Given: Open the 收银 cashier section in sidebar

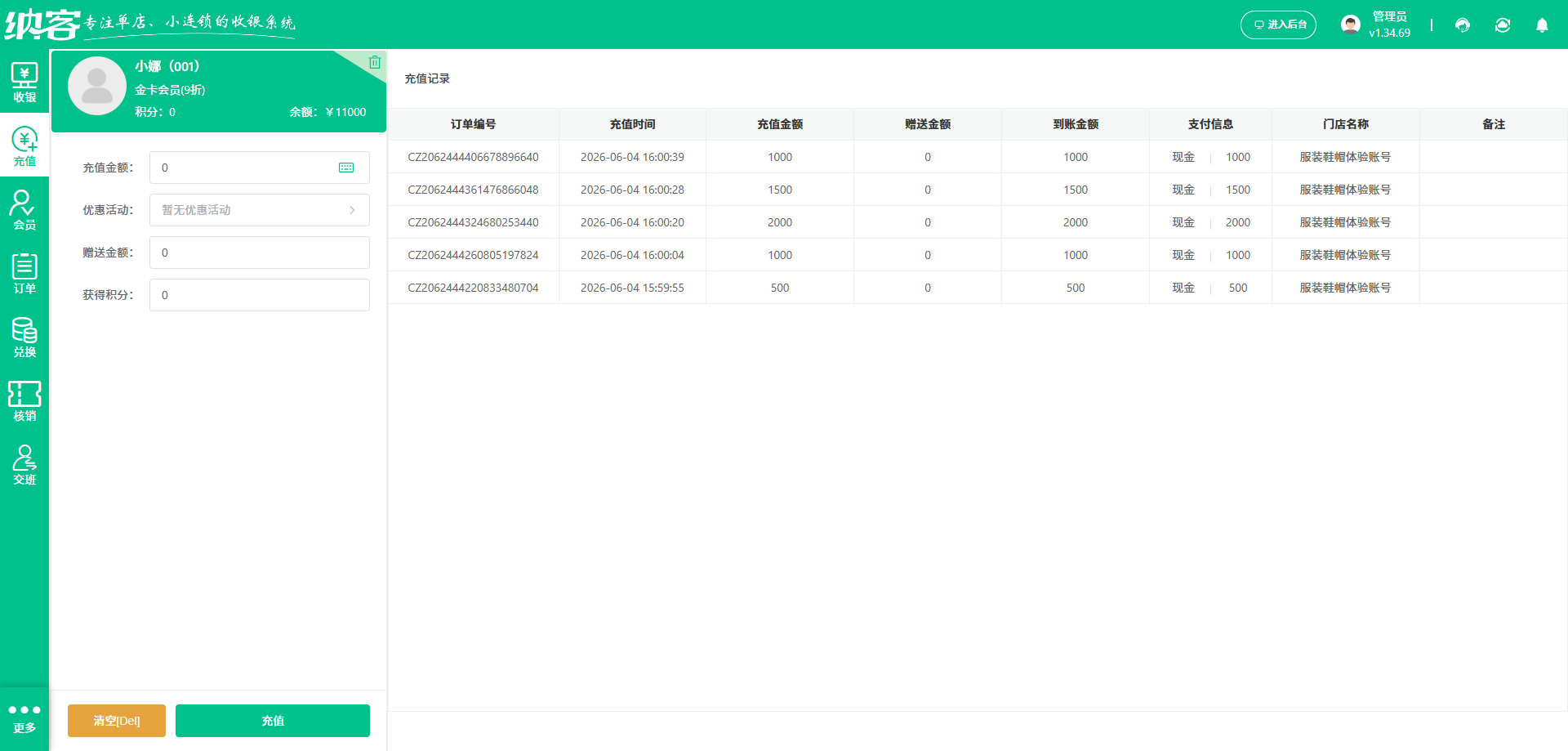Looking at the screenshot, I should [x=24, y=83].
